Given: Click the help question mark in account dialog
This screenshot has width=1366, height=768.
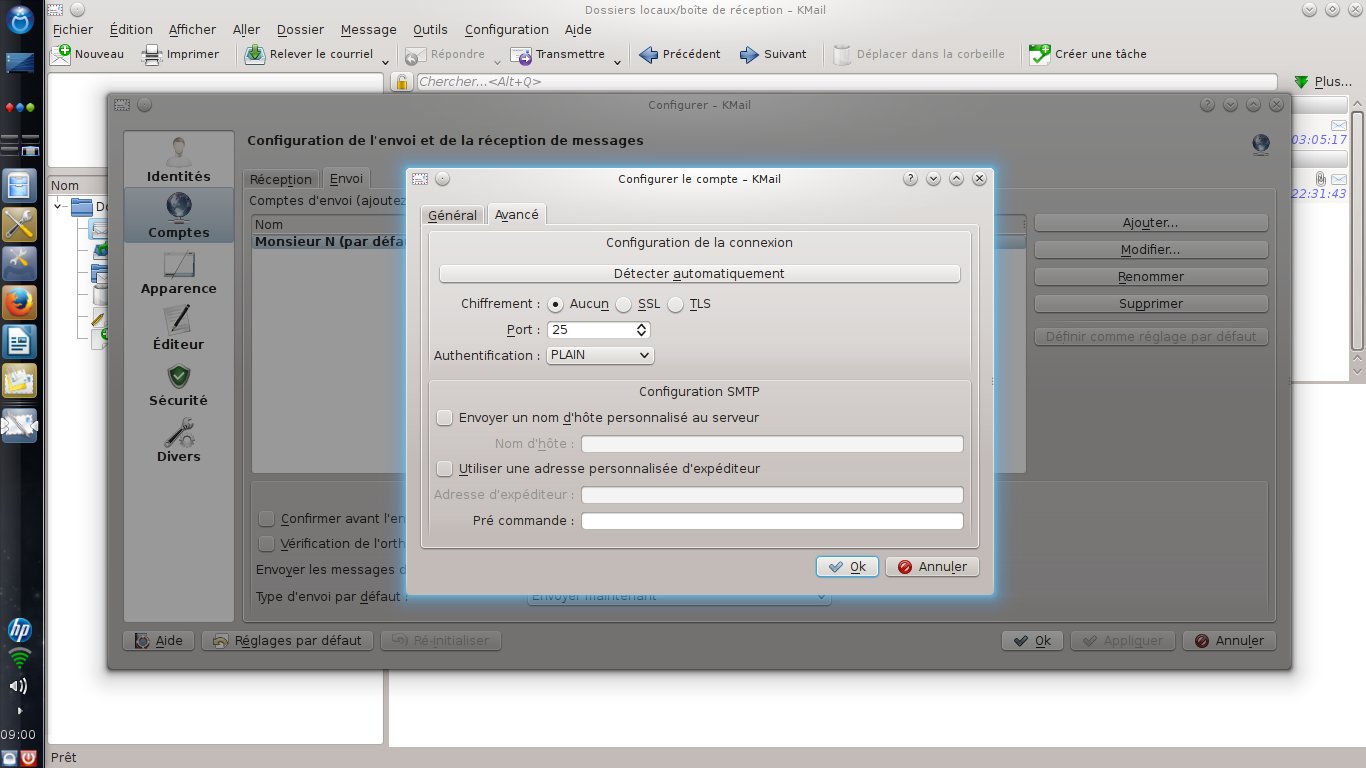Looking at the screenshot, I should 910,179.
